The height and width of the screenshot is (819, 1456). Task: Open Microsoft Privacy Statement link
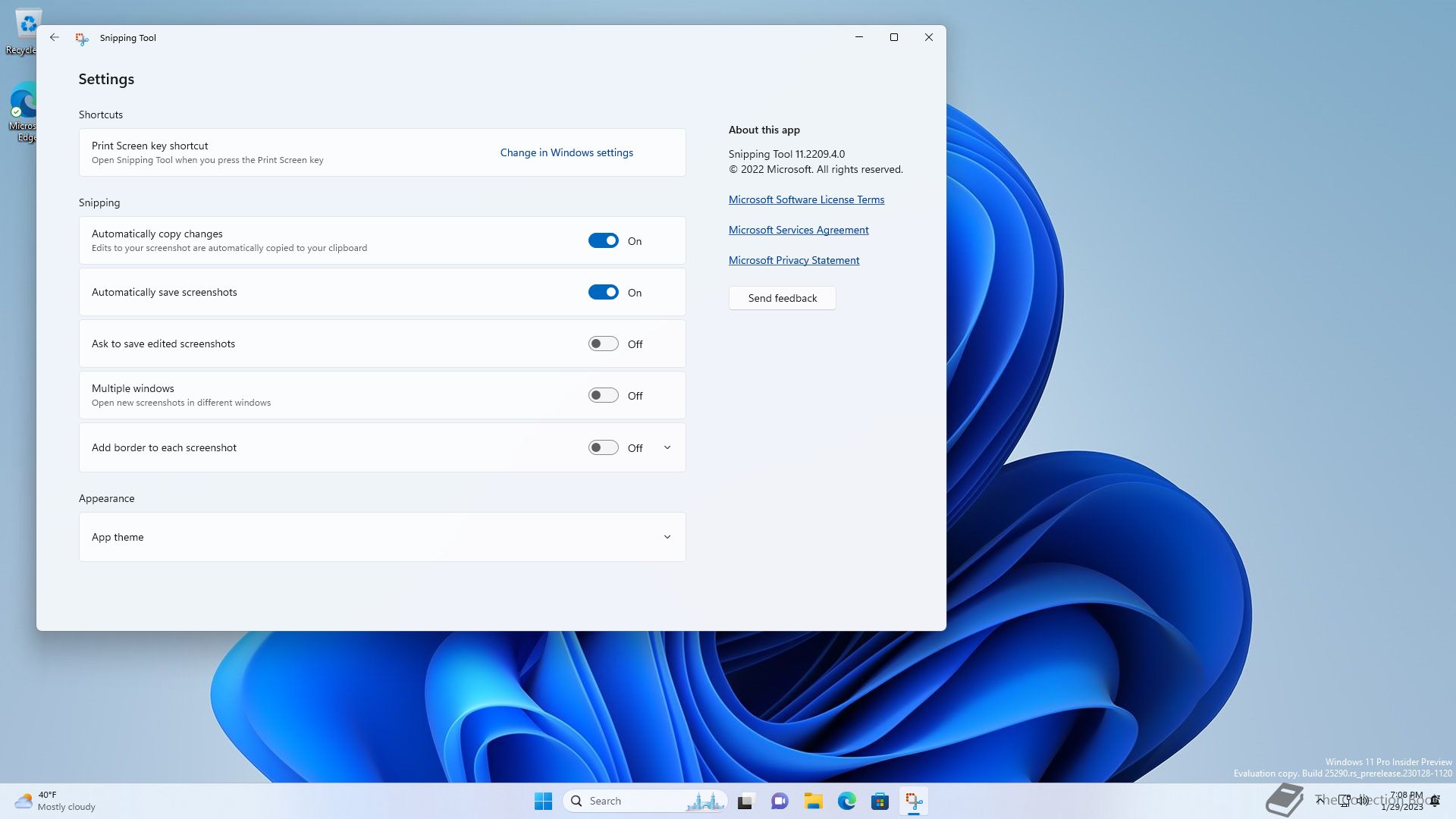point(793,260)
